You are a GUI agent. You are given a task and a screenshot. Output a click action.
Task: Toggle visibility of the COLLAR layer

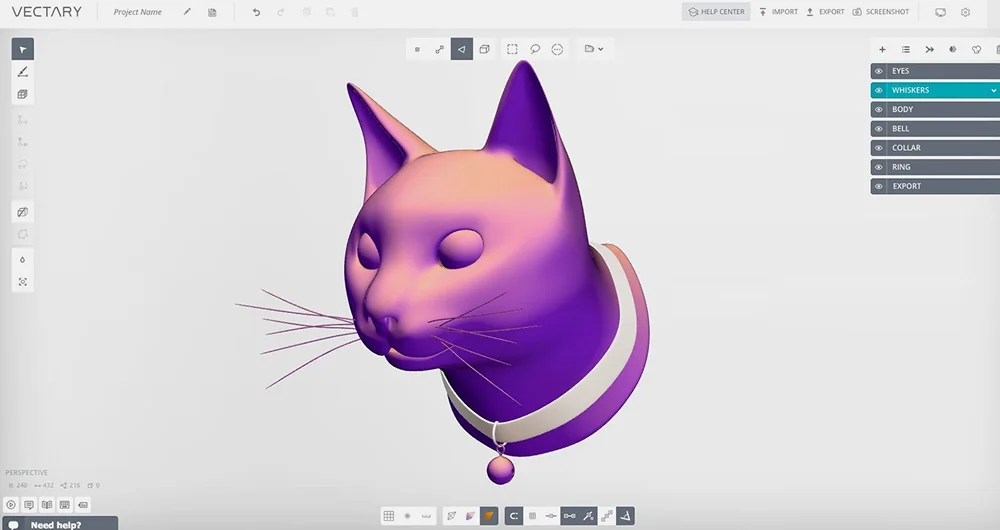(879, 148)
